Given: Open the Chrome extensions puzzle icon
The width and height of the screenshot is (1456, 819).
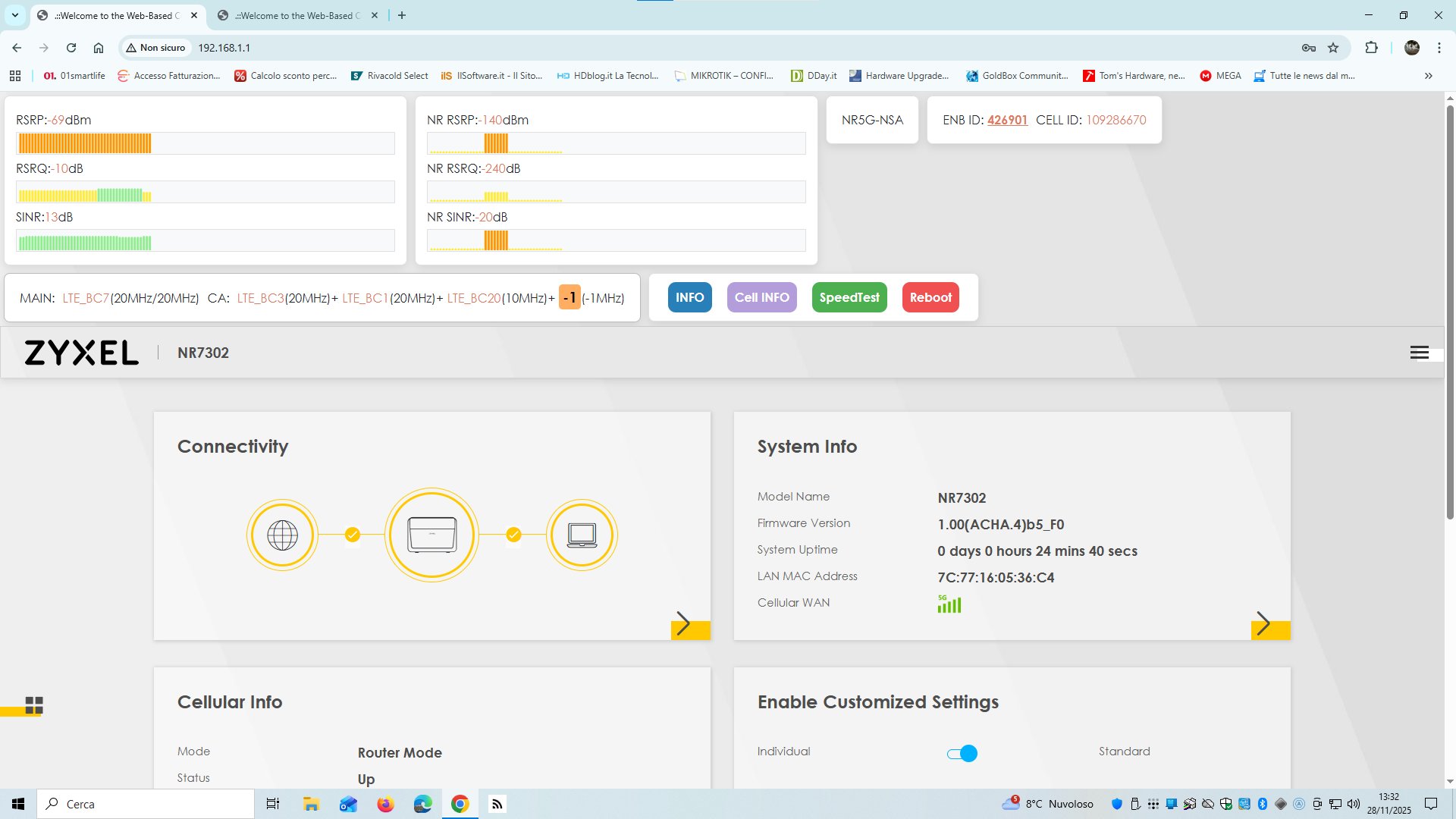Looking at the screenshot, I should pos(1371,48).
